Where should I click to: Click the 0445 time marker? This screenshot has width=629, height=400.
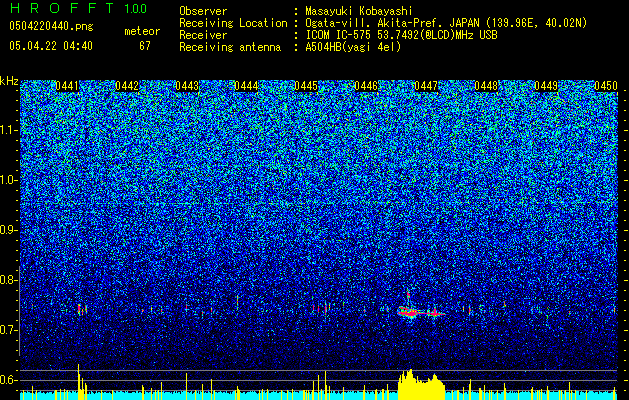(306, 86)
